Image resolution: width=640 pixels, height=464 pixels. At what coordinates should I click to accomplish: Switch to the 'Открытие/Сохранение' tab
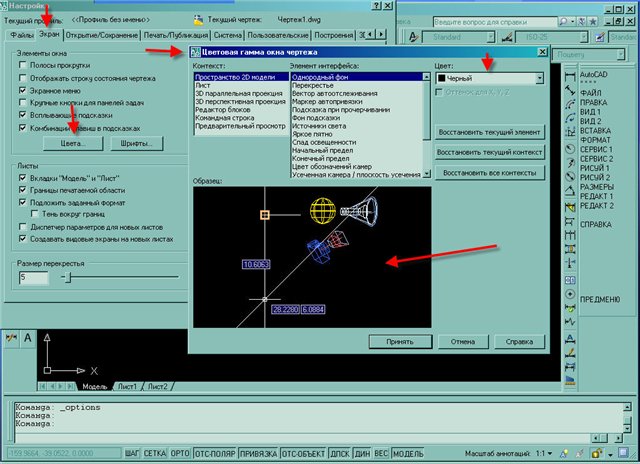click(x=102, y=36)
